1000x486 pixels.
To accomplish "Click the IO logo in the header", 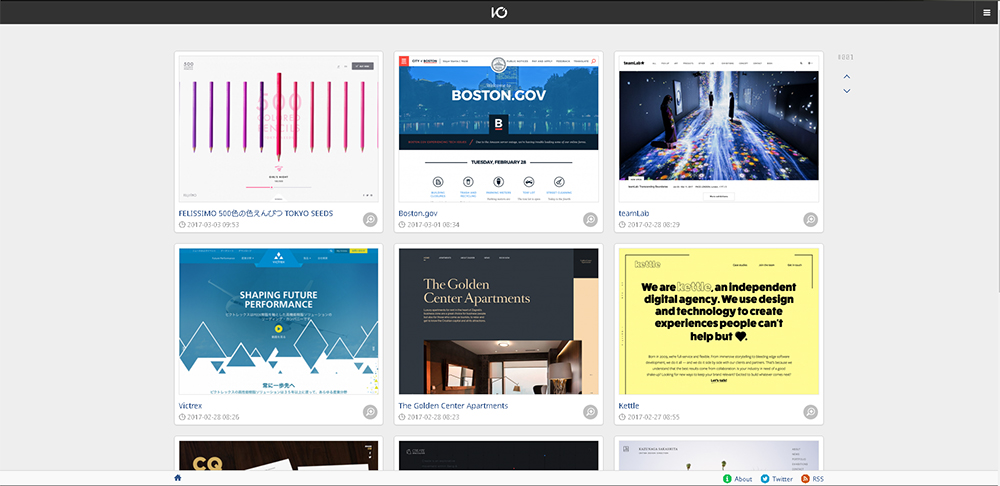I will point(500,12).
